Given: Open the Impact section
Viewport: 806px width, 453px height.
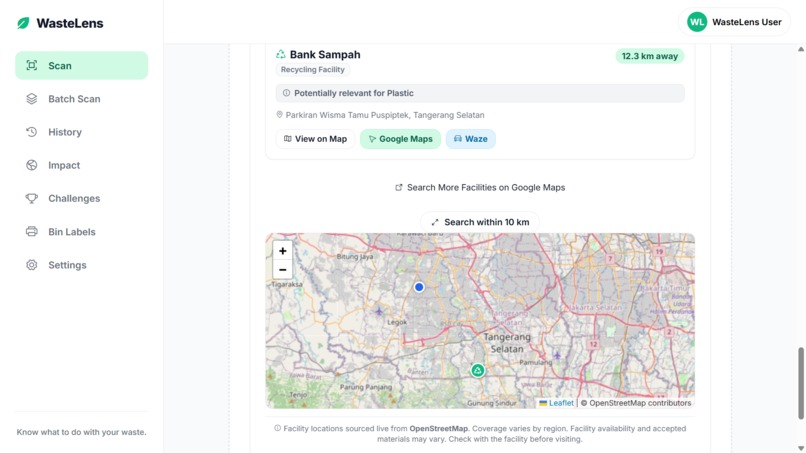Looking at the screenshot, I should tap(81, 165).
